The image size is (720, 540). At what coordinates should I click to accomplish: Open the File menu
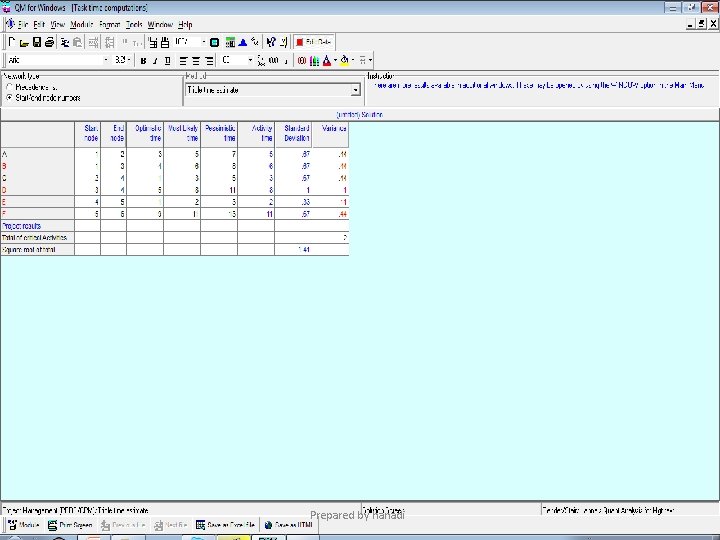[x=23, y=25]
